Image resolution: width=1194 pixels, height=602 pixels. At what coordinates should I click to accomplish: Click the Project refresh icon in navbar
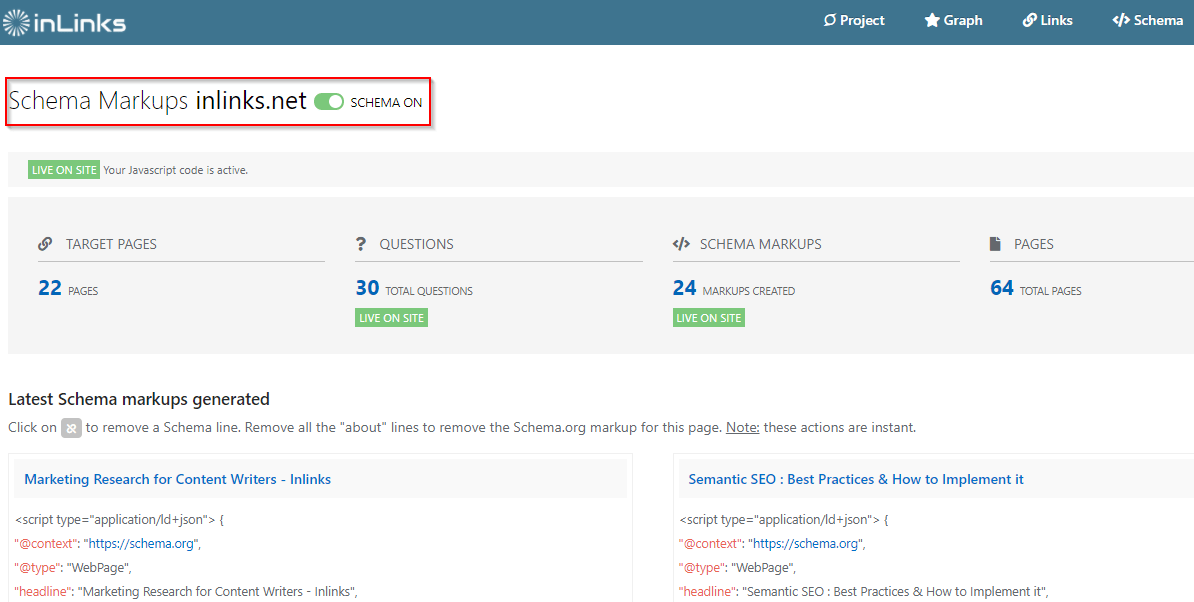[x=829, y=21]
